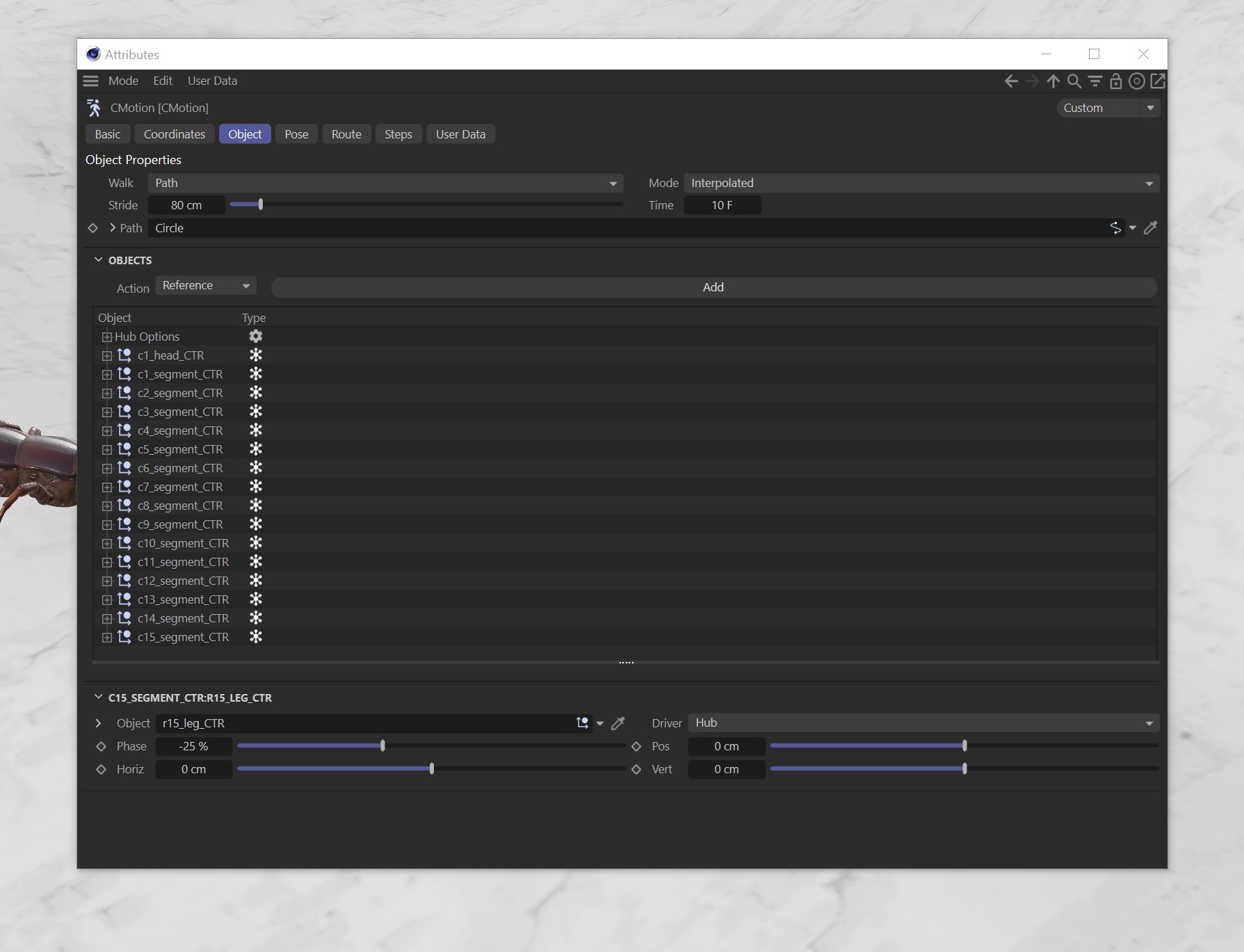Toggle the Phase keyframe diamond
This screenshot has height=952, width=1244.
(101, 746)
